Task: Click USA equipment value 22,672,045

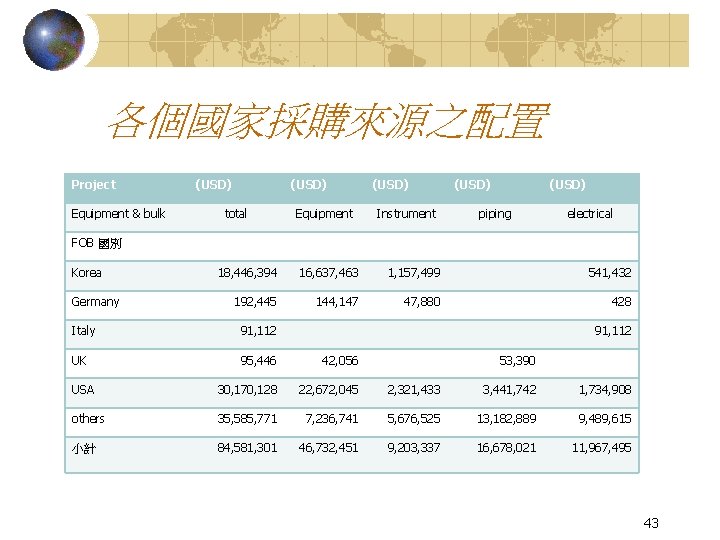Action: [x=328, y=390]
